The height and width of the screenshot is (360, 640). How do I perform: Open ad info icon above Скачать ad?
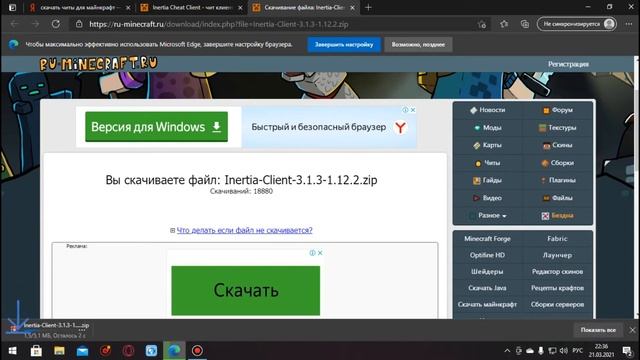pyautogui.click(x=312, y=253)
